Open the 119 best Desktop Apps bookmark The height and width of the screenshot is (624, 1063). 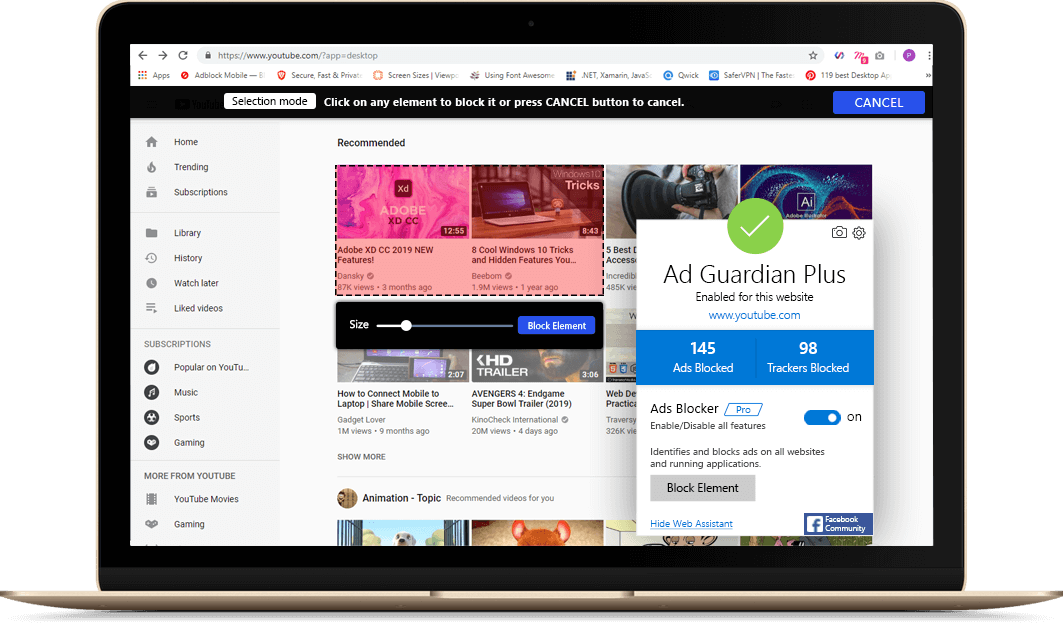pyautogui.click(x=848, y=75)
